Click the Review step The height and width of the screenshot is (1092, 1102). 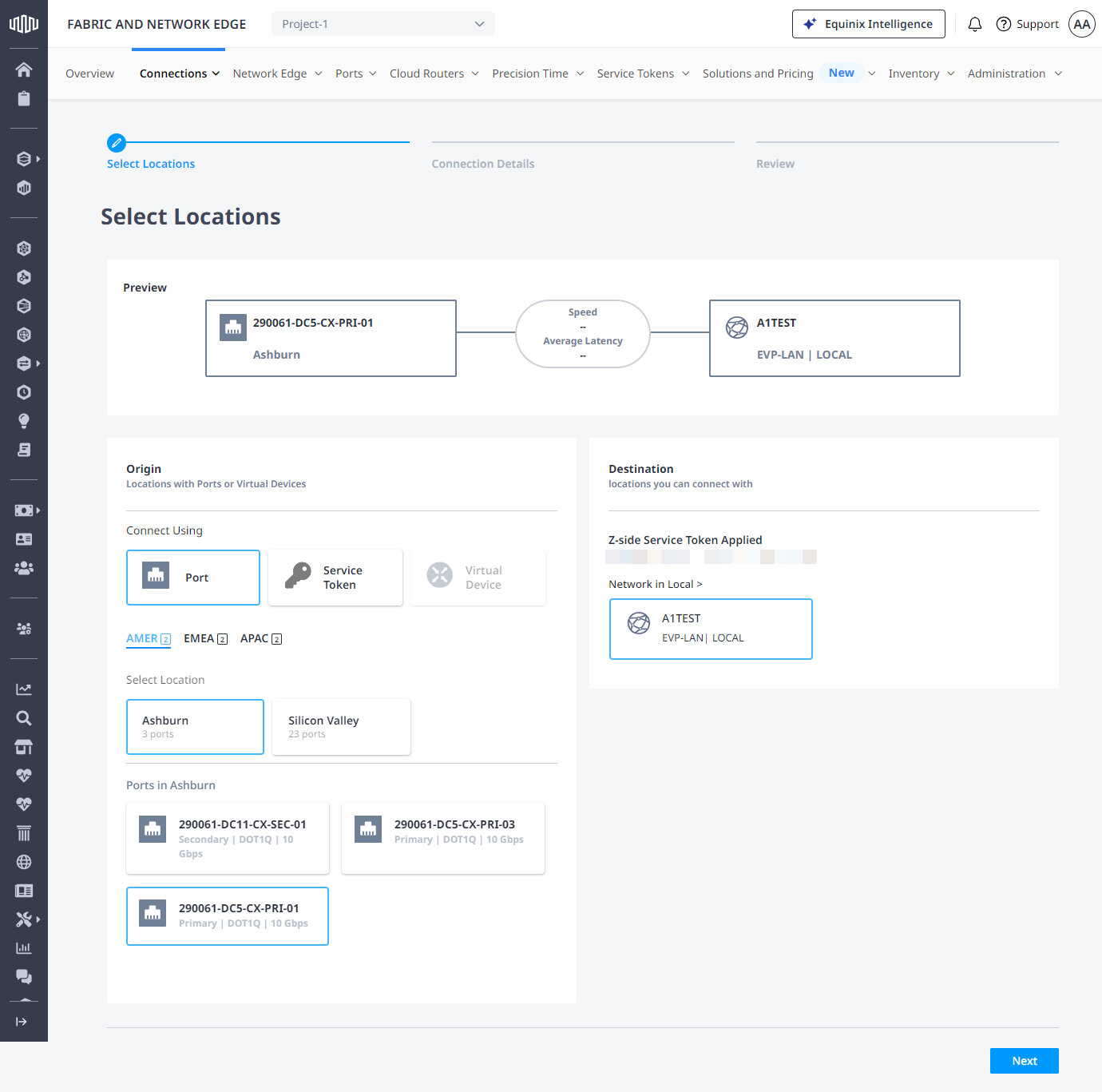pos(775,164)
